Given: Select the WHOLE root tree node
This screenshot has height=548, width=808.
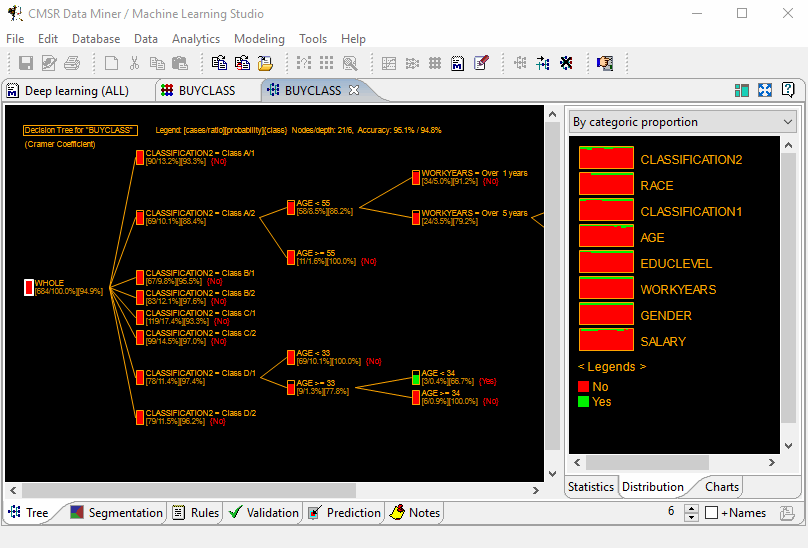Looking at the screenshot, I should 29,288.
